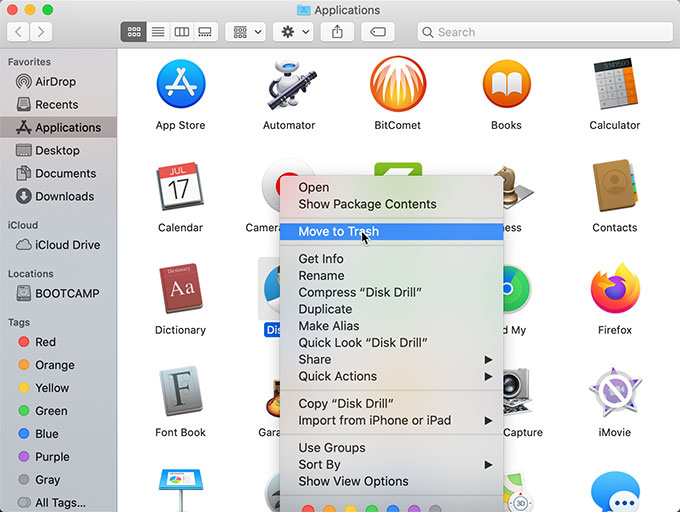Select the Purple tag in sidebar
Screen dimensions: 680x512
[x=58, y=457]
